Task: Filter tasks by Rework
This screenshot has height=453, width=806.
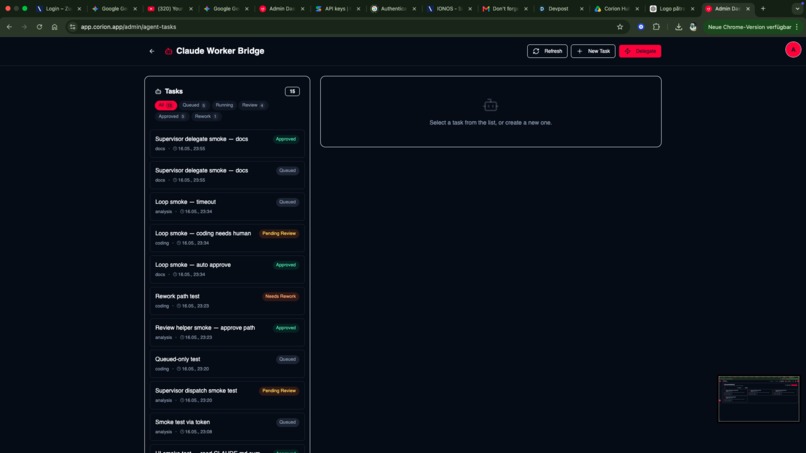Action: click(x=206, y=117)
